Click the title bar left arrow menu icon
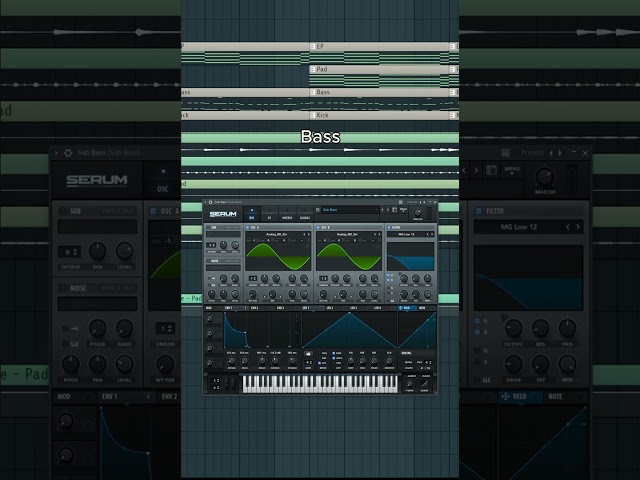This screenshot has height=480, width=640. click(x=205, y=202)
